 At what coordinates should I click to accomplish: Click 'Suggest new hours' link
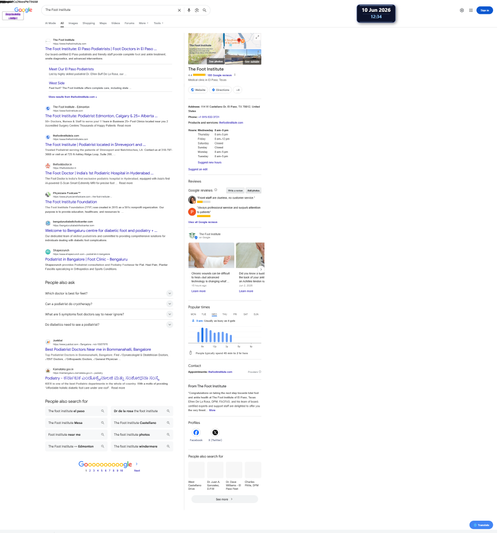(x=209, y=162)
